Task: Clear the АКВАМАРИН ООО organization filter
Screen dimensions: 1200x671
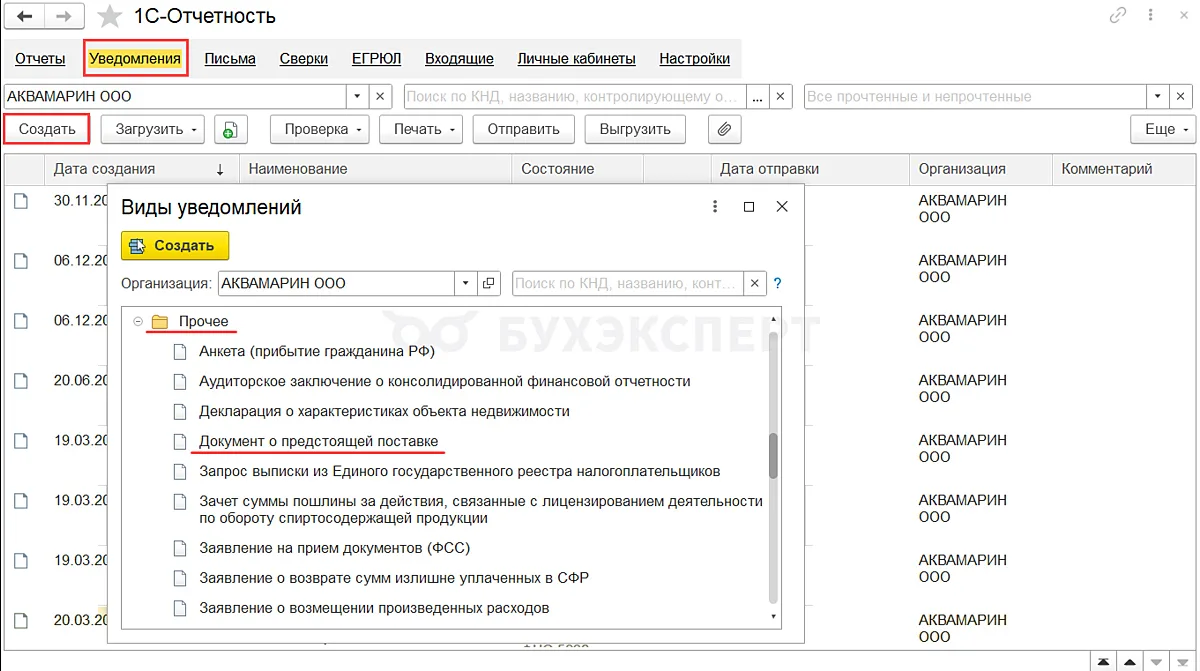Action: pyautogui.click(x=381, y=97)
